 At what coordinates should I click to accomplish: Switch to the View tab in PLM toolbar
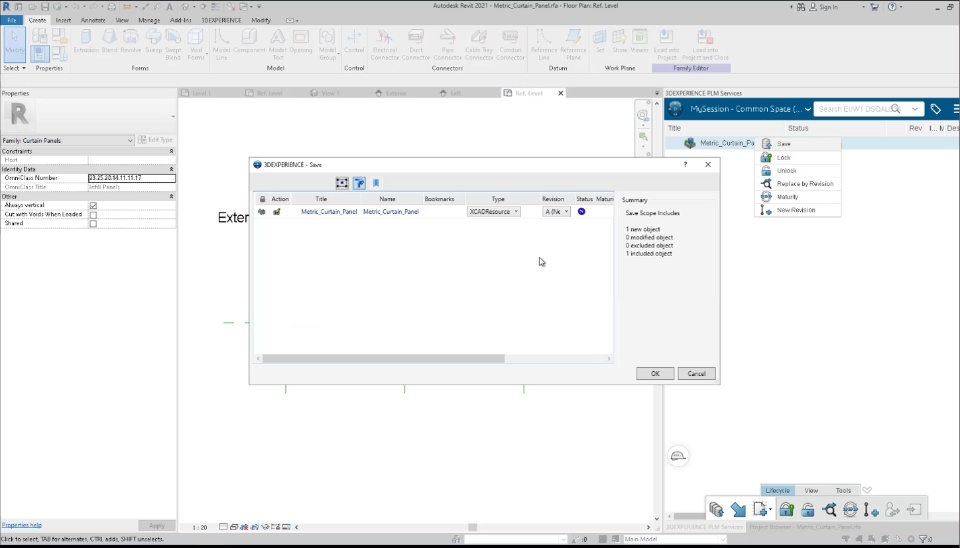811,490
